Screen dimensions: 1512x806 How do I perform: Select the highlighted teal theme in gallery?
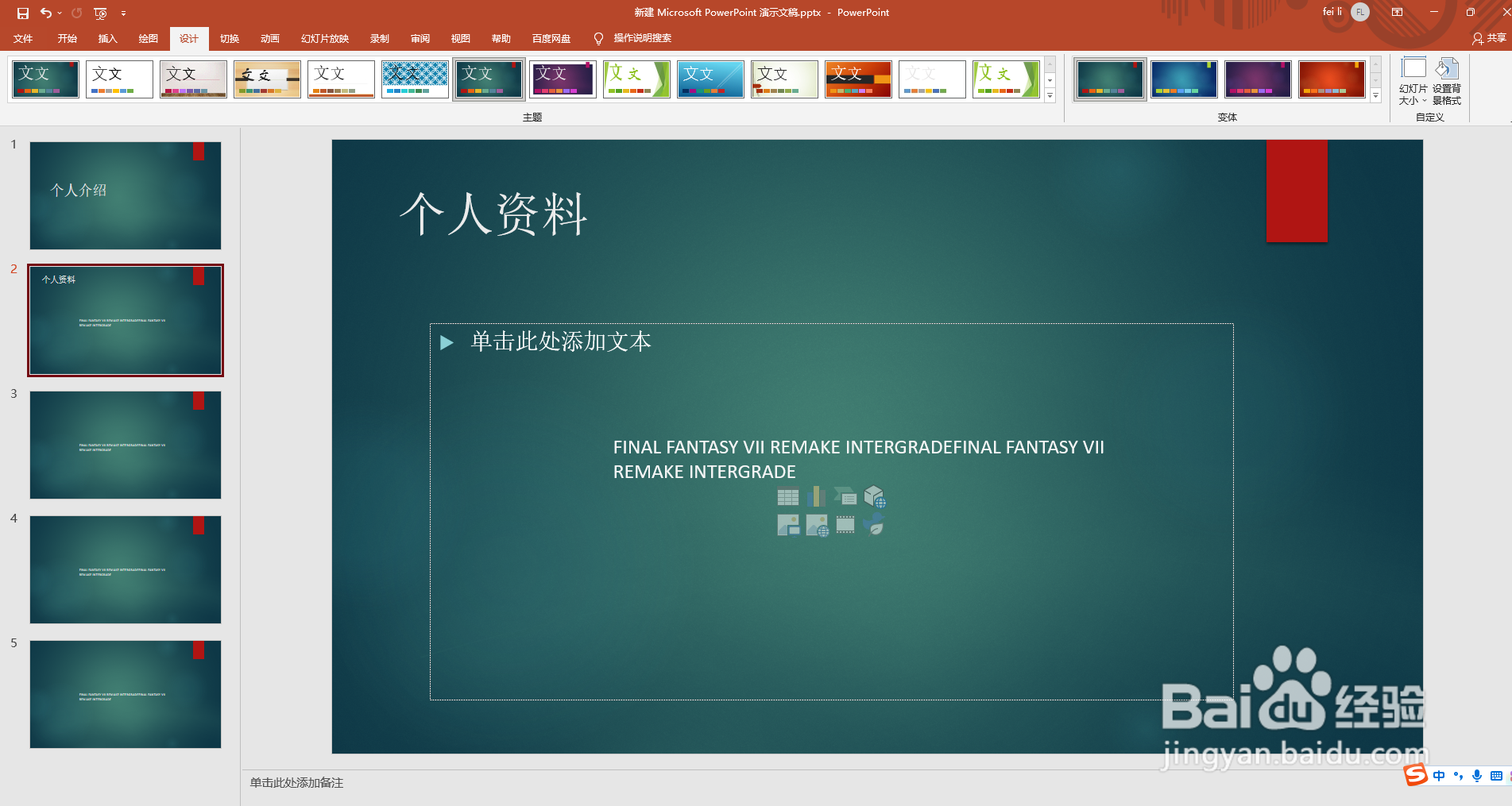(489, 79)
